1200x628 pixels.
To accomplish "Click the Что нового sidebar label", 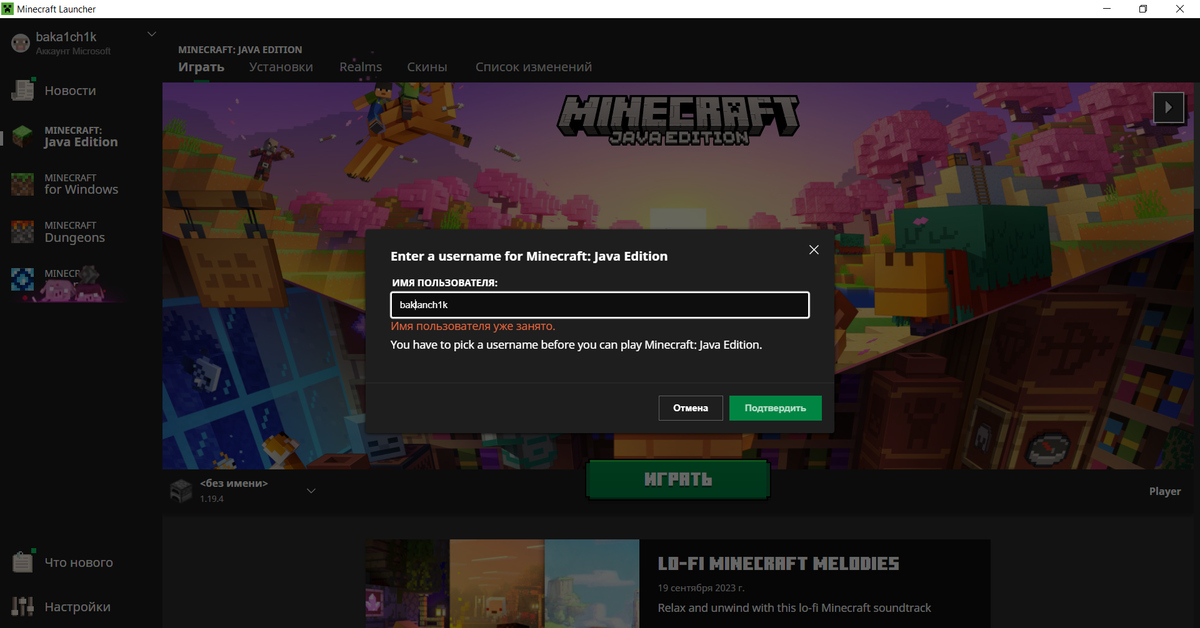I will point(78,563).
